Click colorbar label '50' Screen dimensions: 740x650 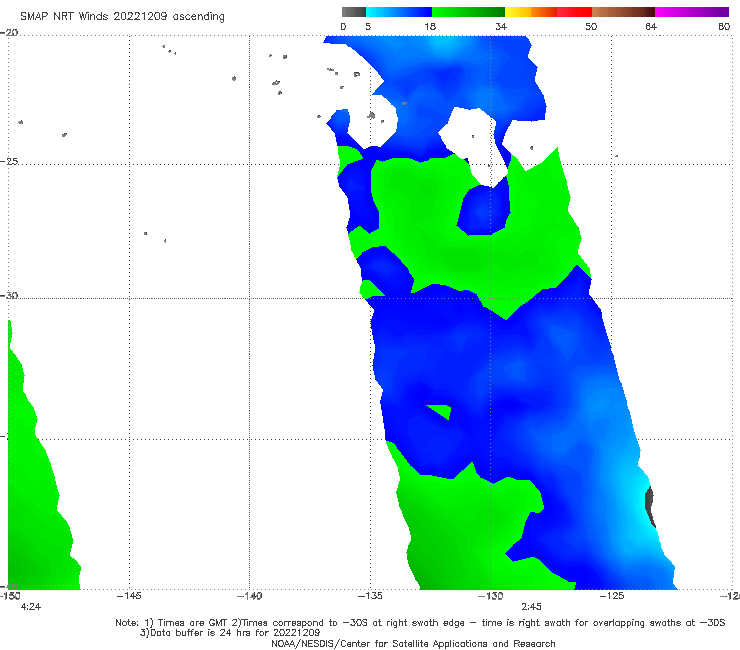(x=591, y=26)
